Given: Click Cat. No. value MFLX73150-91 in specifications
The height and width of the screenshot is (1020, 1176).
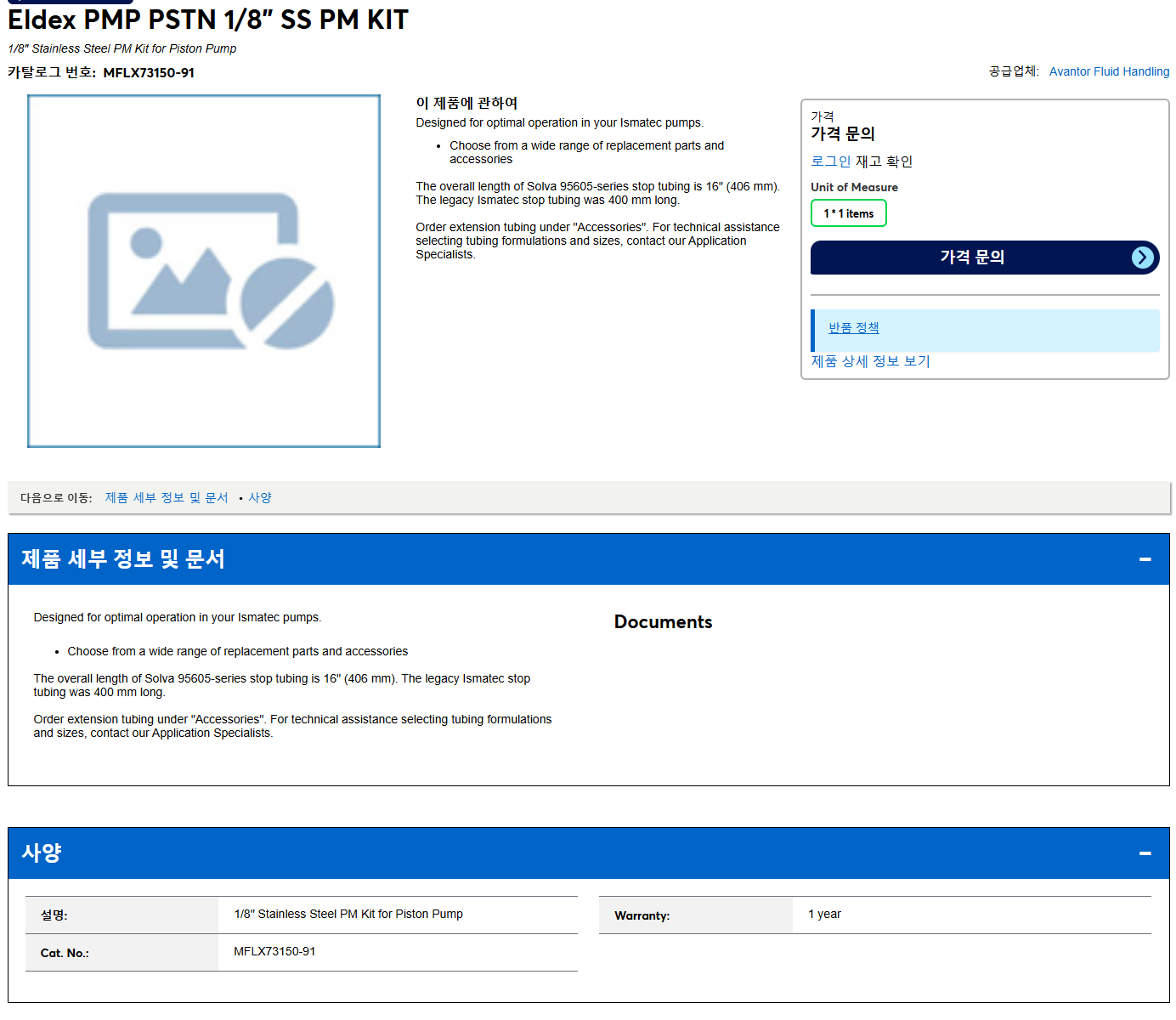Looking at the screenshot, I should [274, 952].
